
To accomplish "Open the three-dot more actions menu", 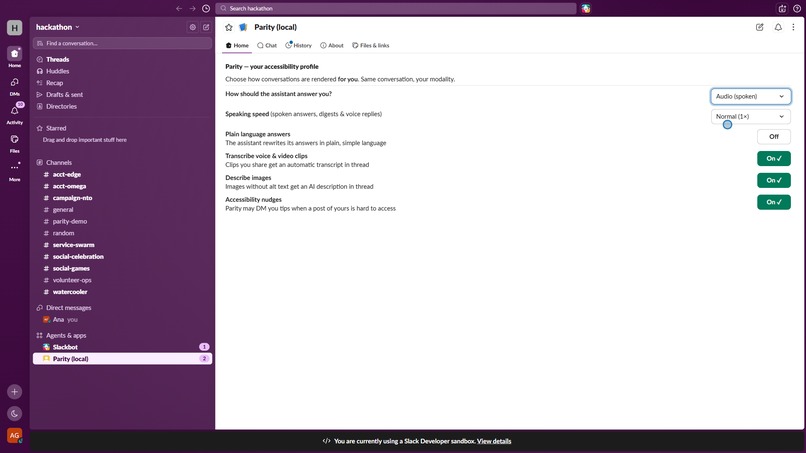I will coord(793,27).
